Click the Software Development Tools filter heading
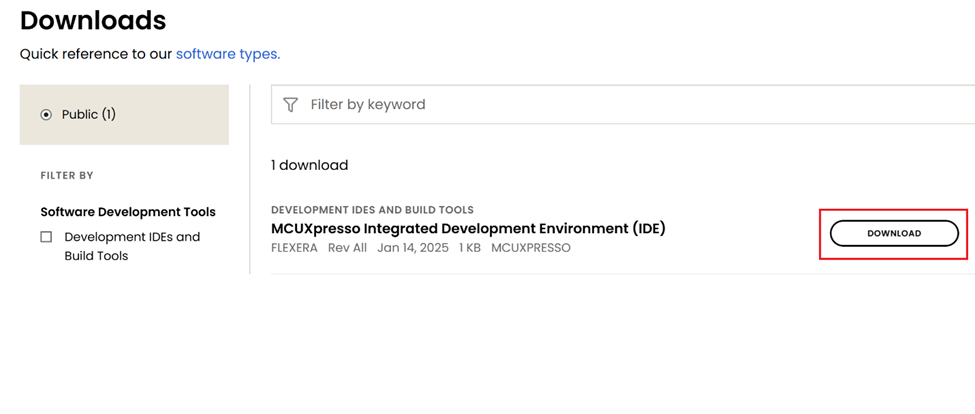This screenshot has width=975, height=414. 128,212
